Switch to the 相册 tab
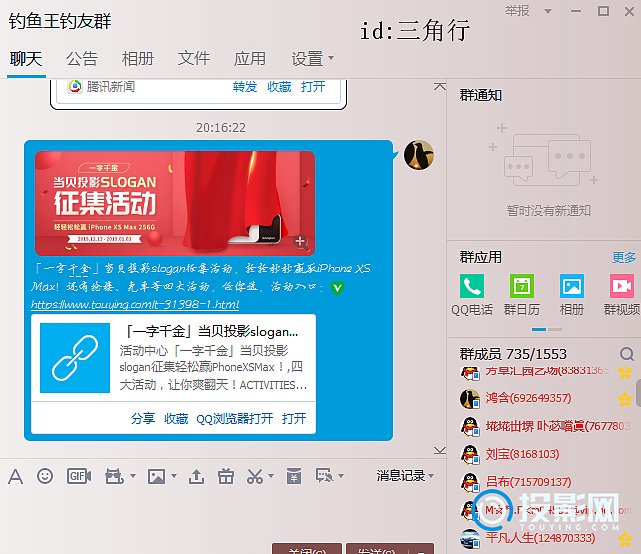 [x=138, y=59]
